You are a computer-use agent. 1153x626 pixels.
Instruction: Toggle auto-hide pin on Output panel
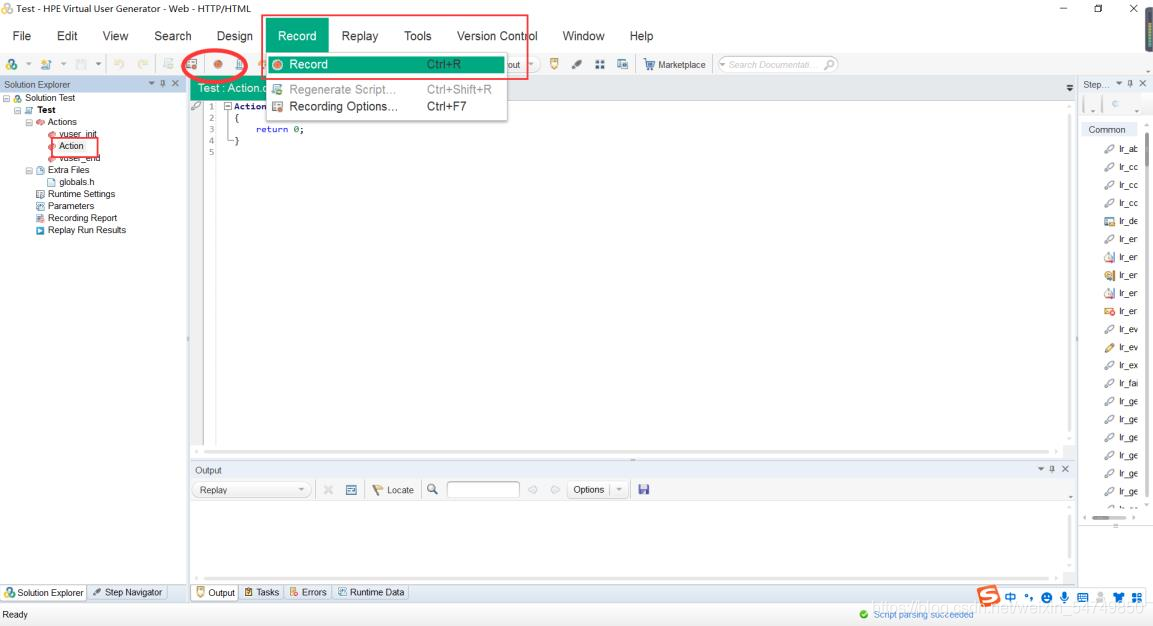(1051, 469)
